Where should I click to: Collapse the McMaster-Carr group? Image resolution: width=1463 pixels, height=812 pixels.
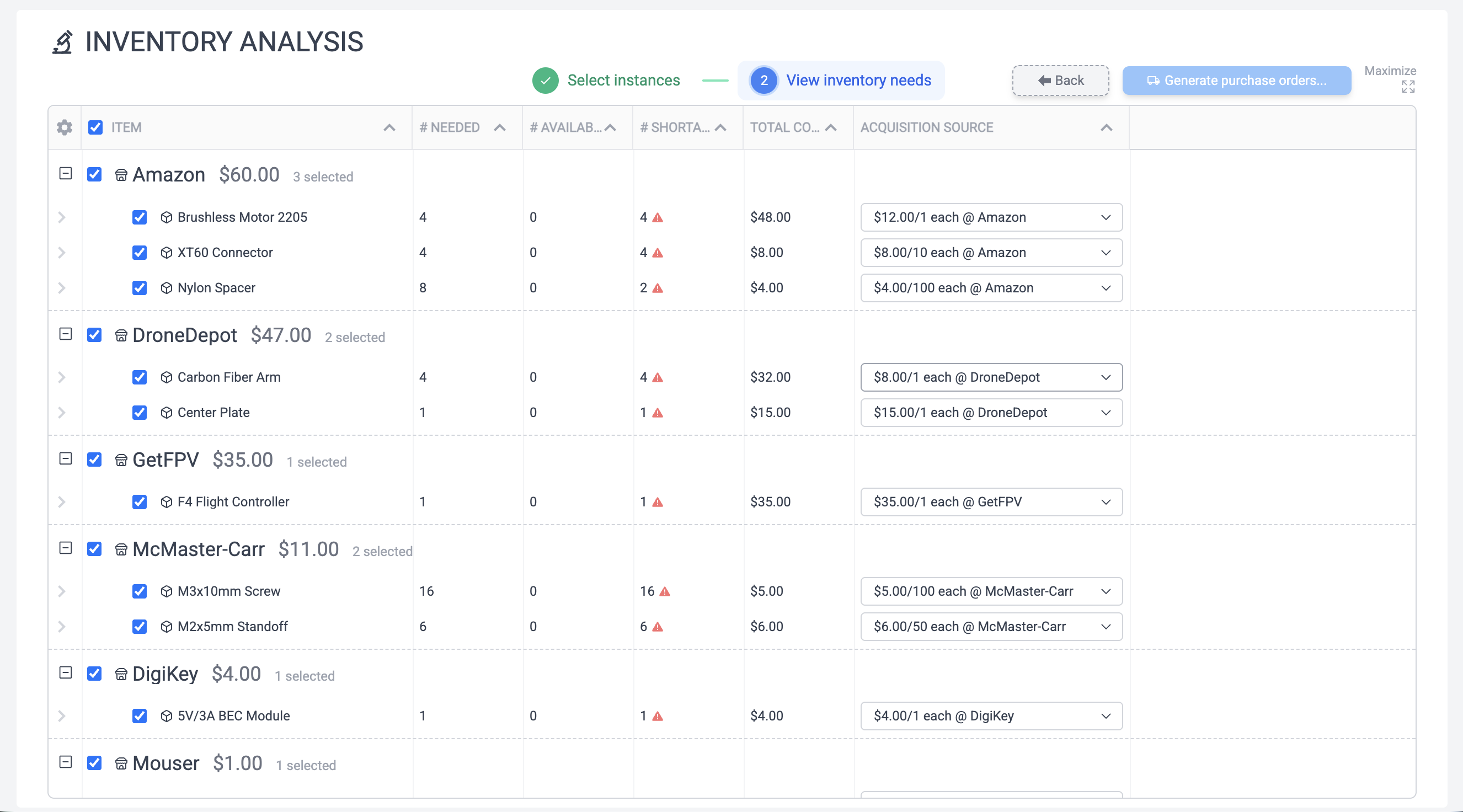[65, 548]
